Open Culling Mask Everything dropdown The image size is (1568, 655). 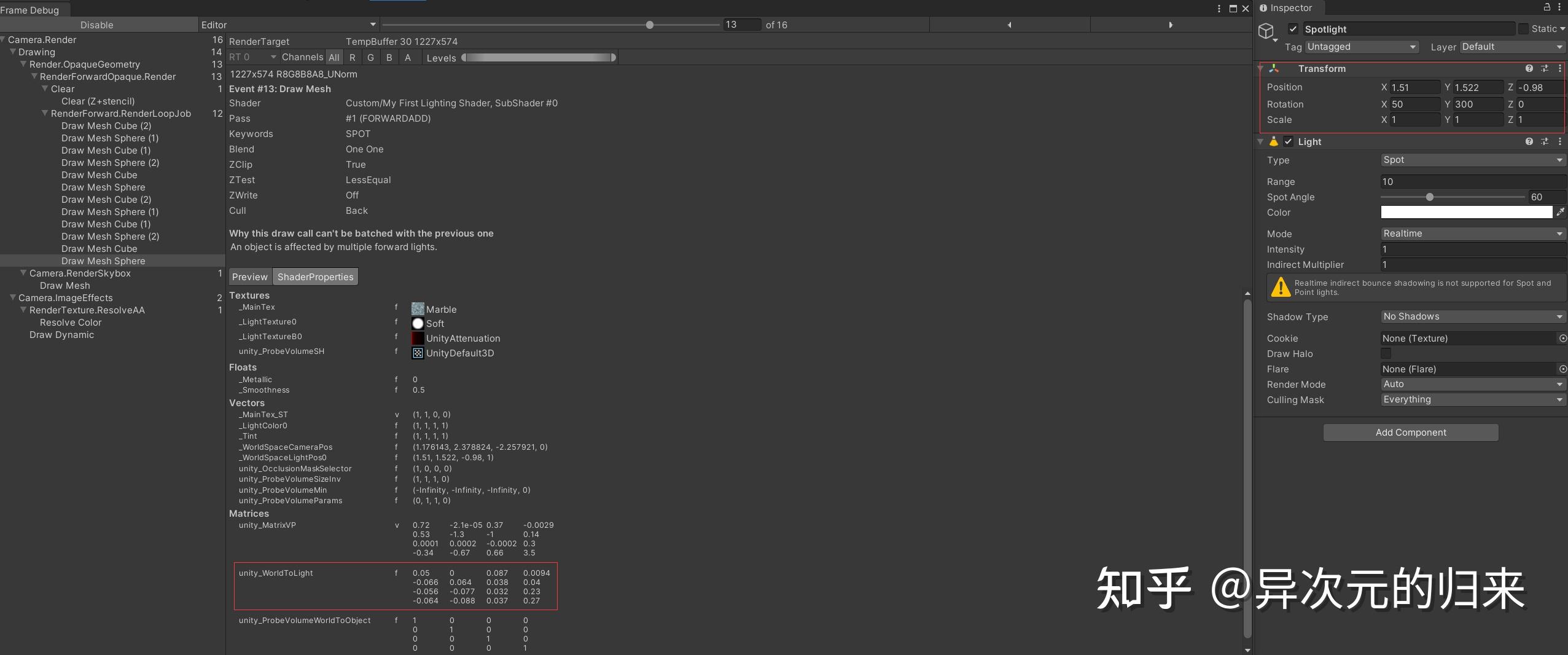pos(1473,399)
